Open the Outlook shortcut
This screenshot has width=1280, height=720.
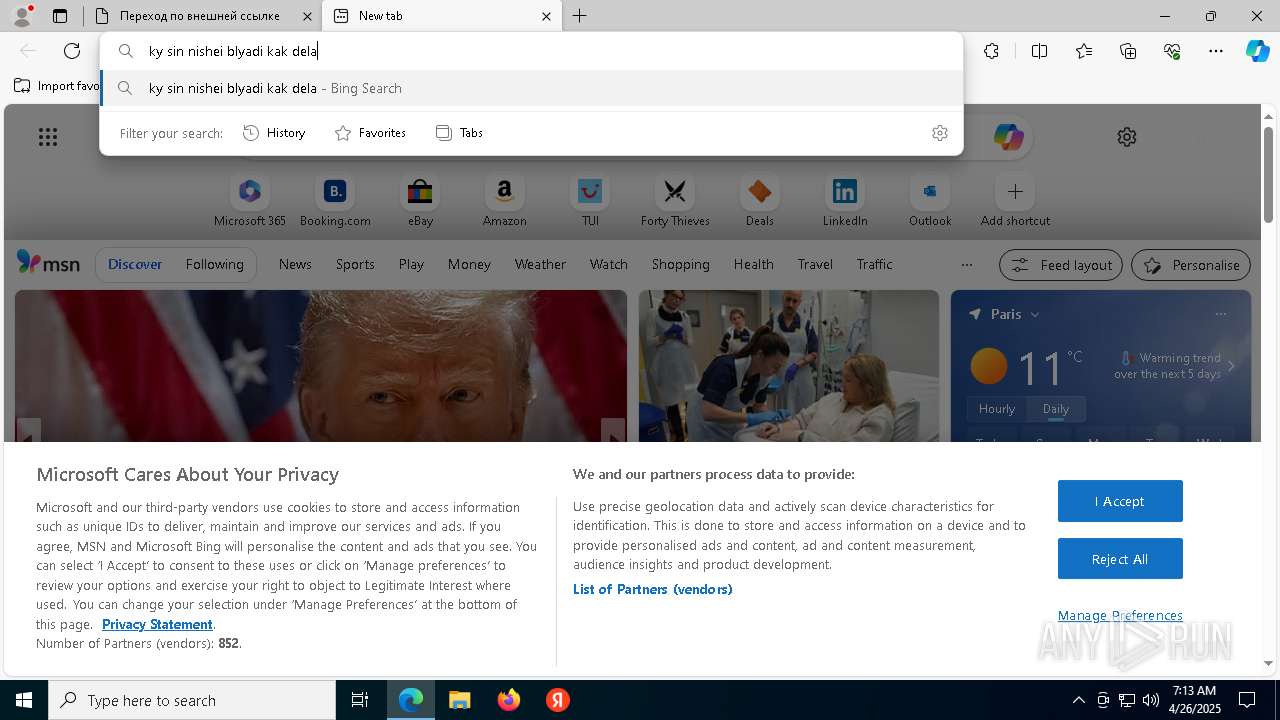(x=930, y=201)
